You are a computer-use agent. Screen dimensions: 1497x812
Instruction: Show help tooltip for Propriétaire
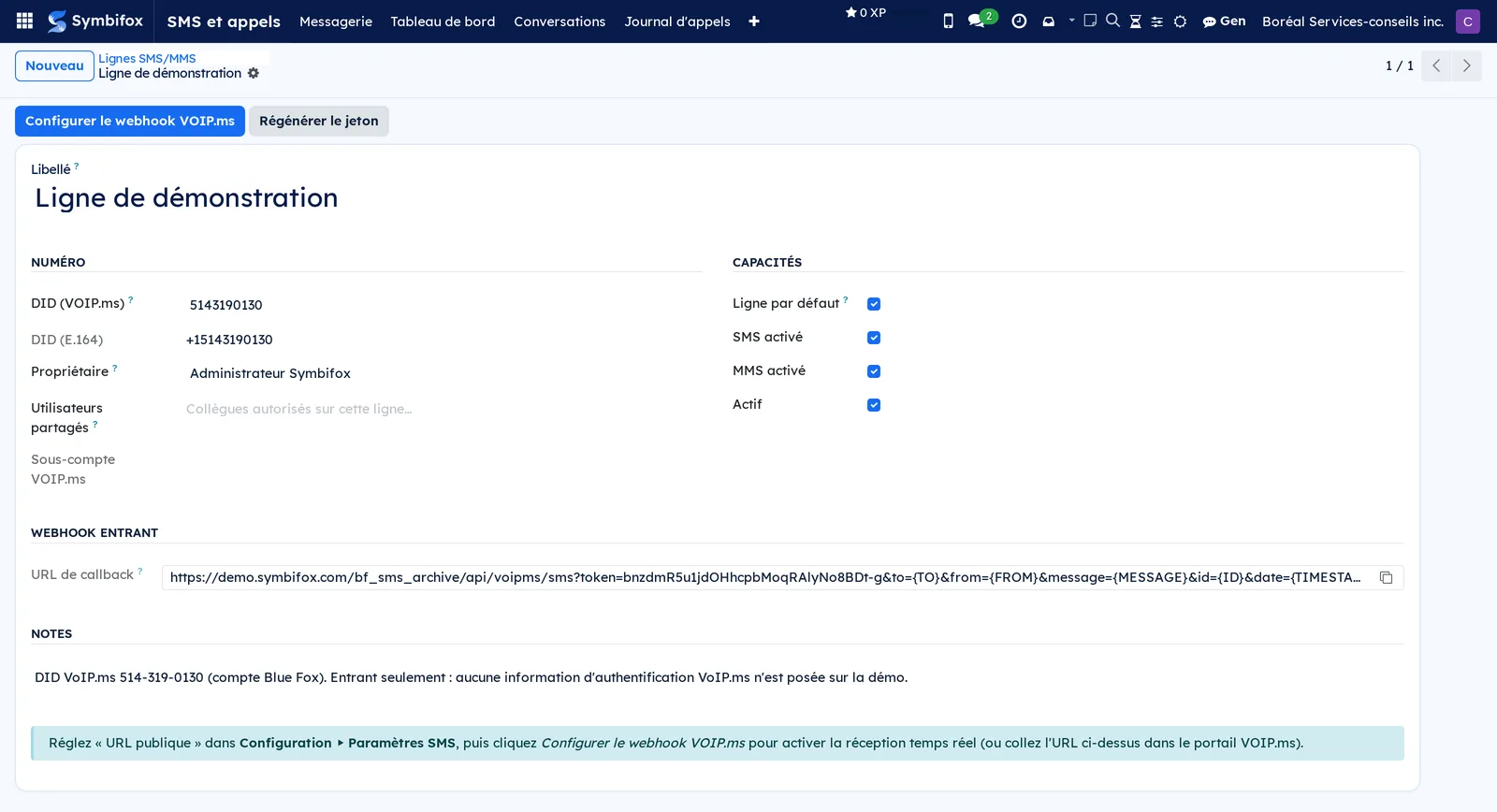[x=115, y=368]
